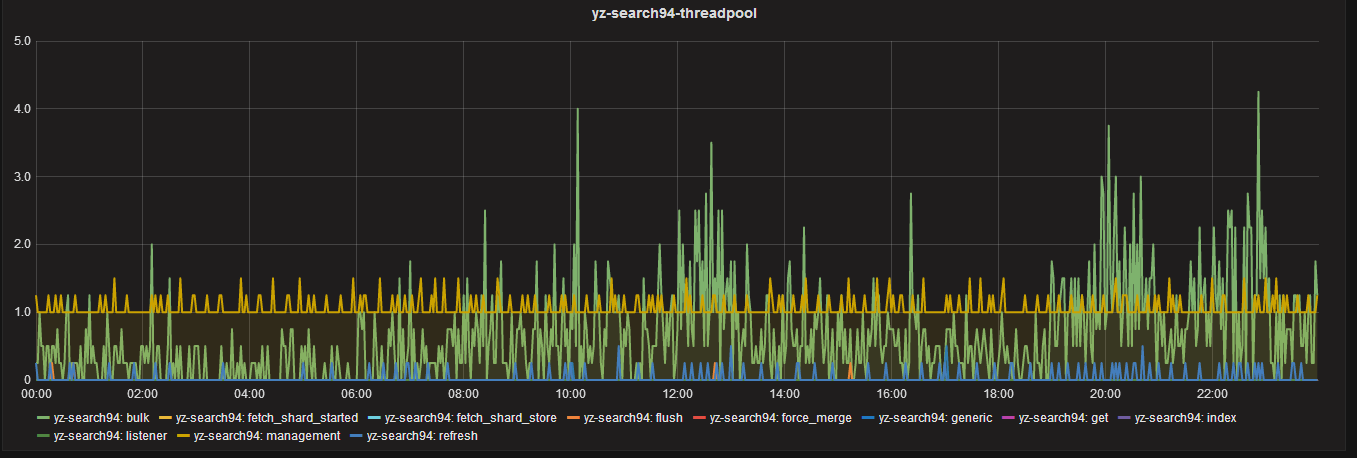1357x458 pixels.
Task: Click the green bulk series color swatch
Action: pos(43,418)
